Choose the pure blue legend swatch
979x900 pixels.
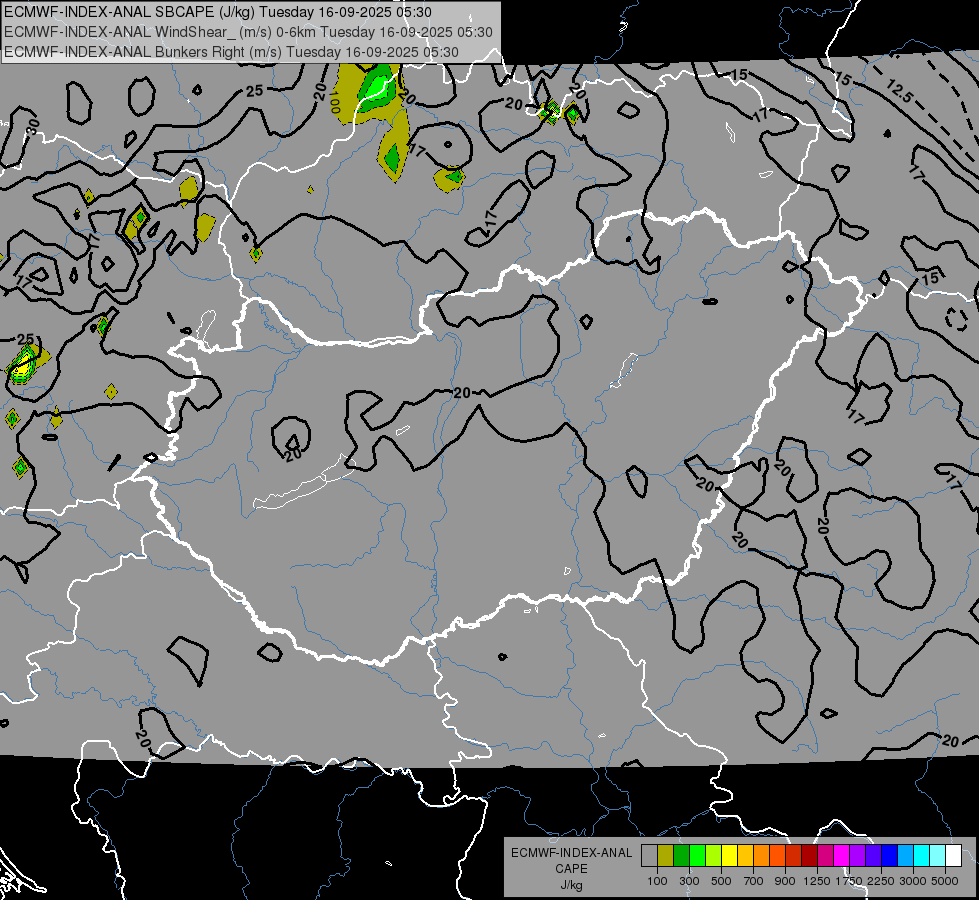click(890, 856)
